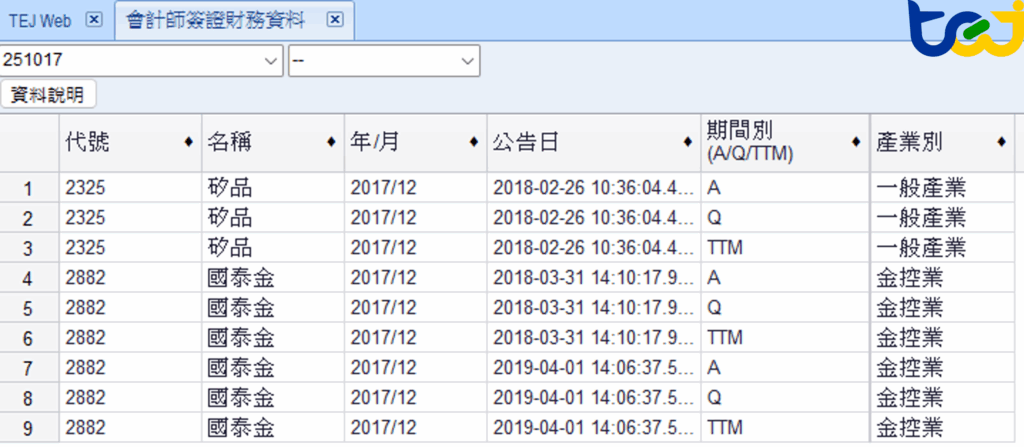Switch to the TEJ Web tab
The image size is (1024, 447).
click(x=41, y=20)
